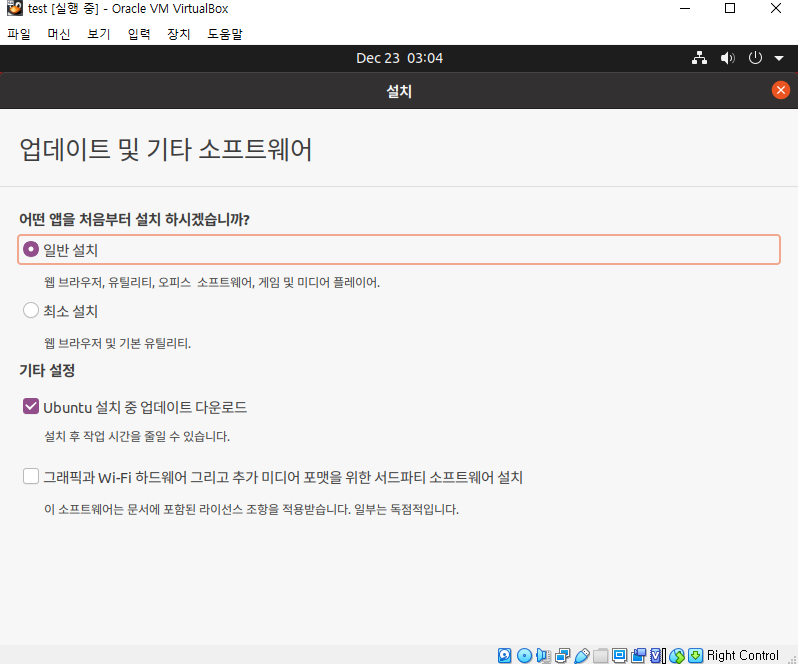Open the 장치 menu
Screen dimensions: 798x664
coord(179,34)
